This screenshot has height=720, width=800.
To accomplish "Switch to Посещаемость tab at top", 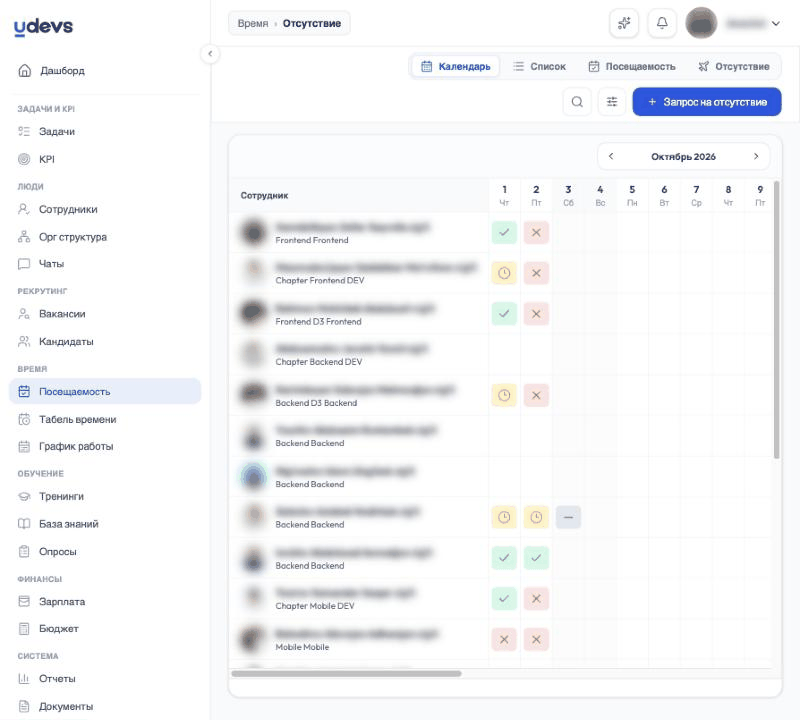I will tap(632, 66).
